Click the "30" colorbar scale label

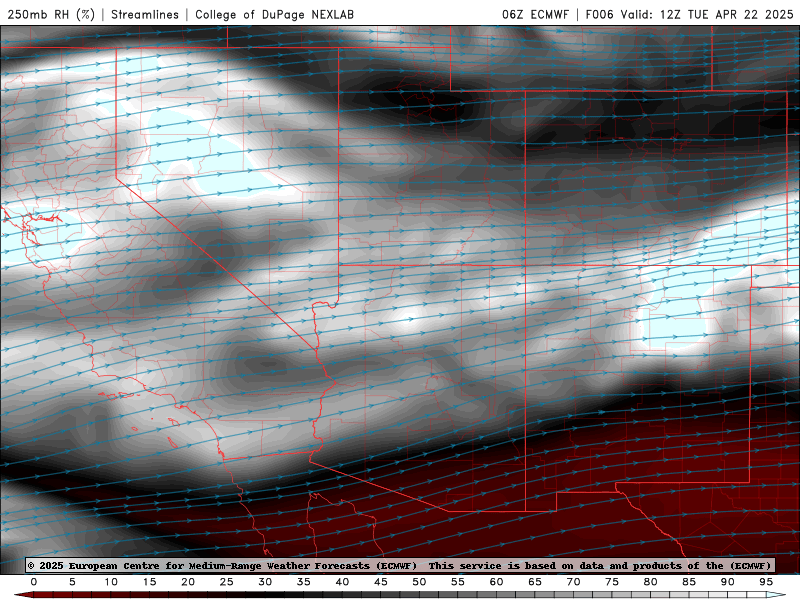tap(265, 582)
